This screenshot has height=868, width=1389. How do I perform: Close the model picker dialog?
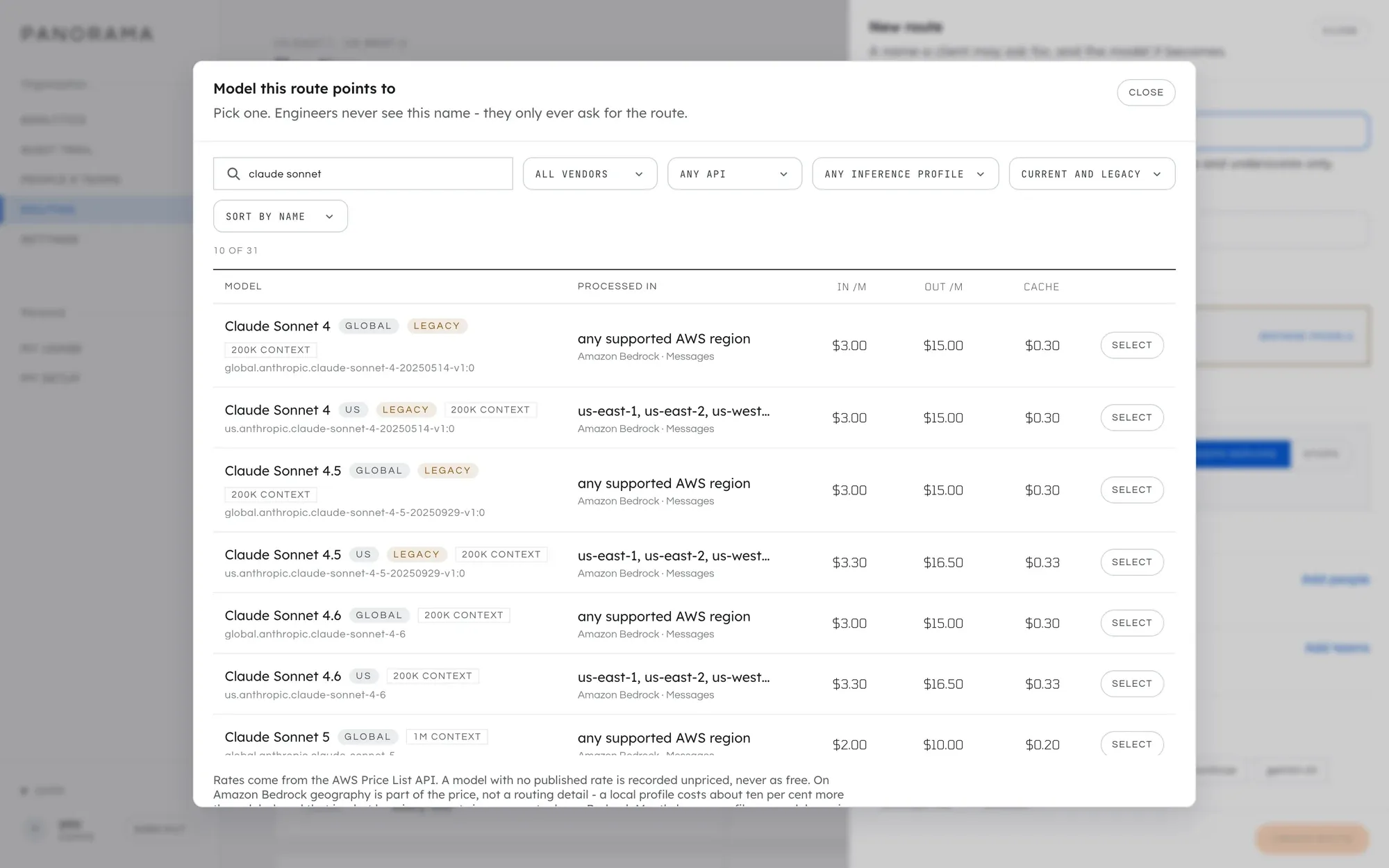(x=1146, y=92)
